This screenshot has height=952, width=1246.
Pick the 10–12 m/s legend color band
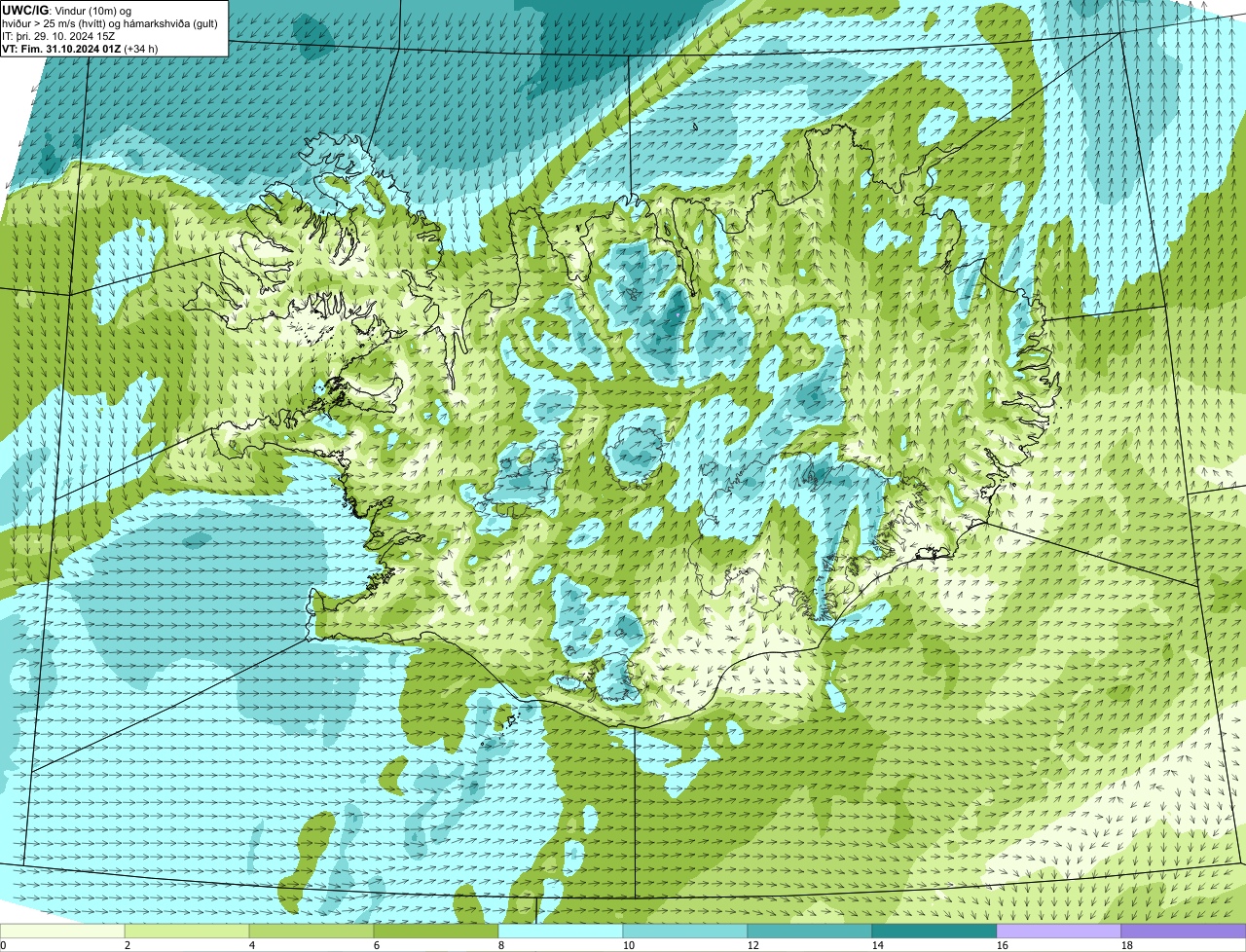[685, 931]
